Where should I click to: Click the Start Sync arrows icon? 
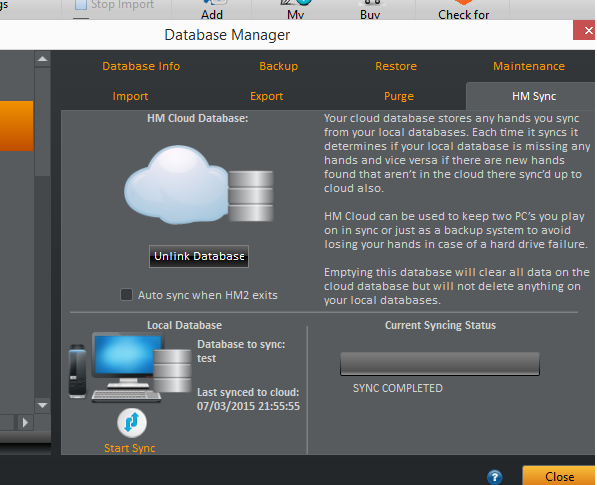[132, 423]
